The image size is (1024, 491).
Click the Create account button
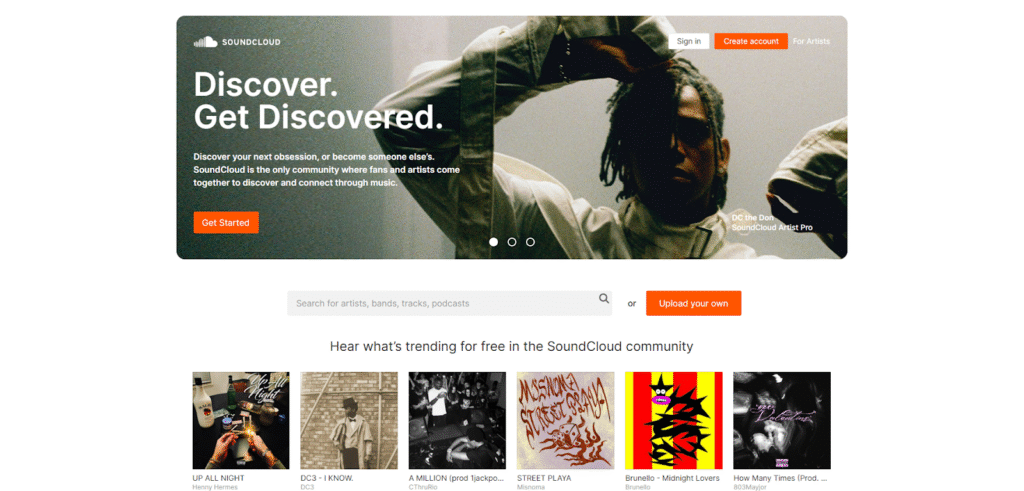tap(751, 41)
